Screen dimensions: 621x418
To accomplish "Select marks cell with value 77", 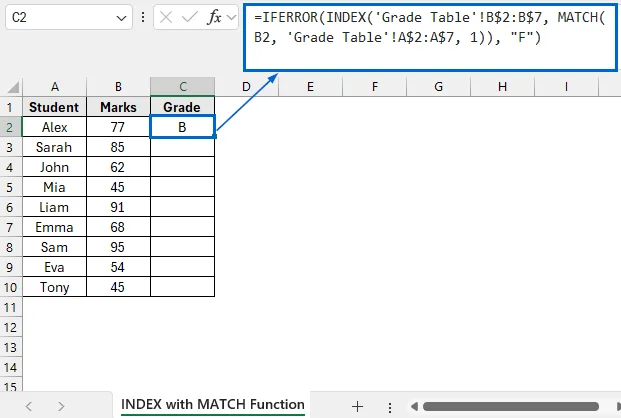I will [118, 127].
